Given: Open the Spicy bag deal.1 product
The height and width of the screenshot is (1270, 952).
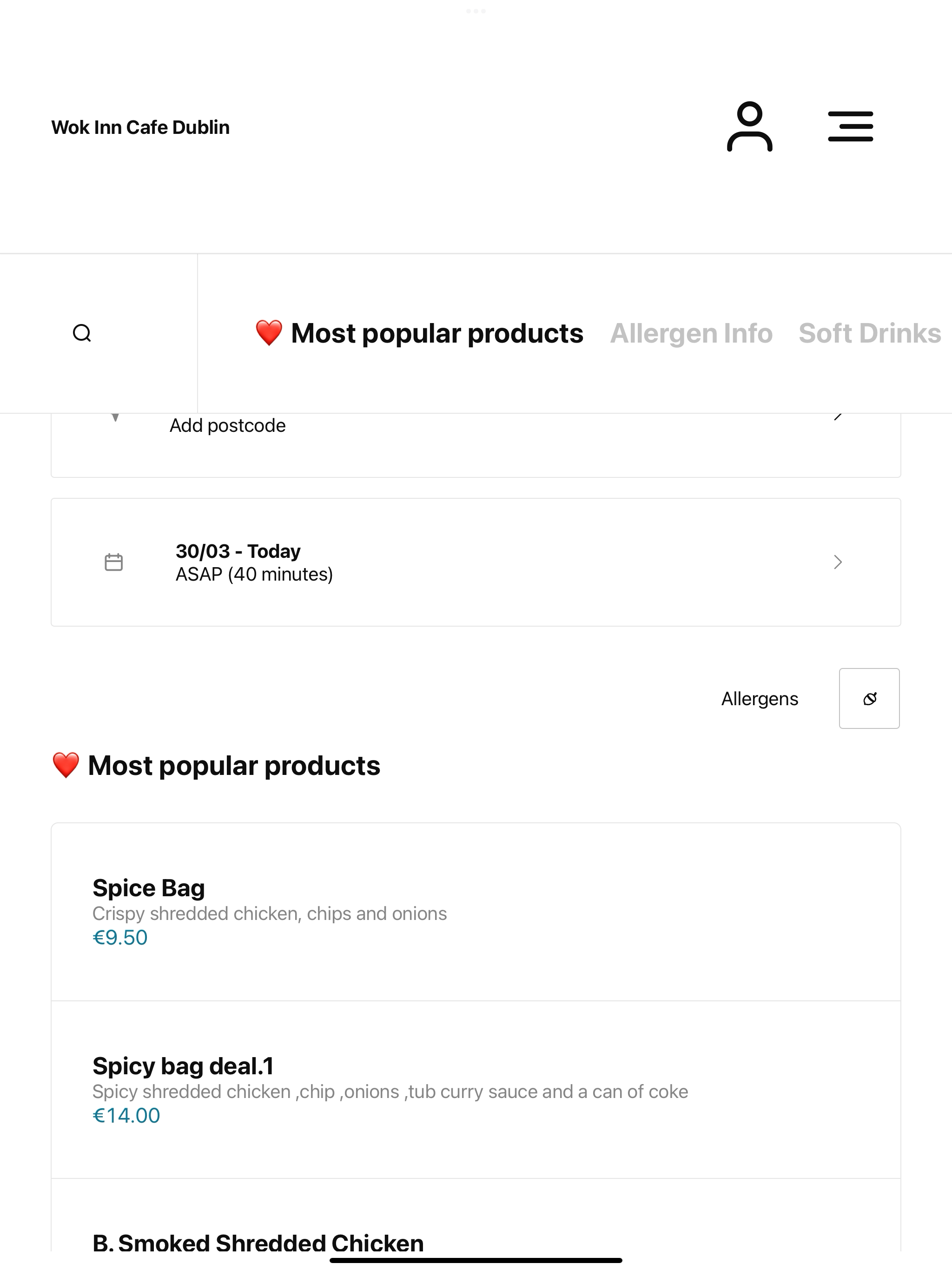Looking at the screenshot, I should click(x=476, y=1090).
